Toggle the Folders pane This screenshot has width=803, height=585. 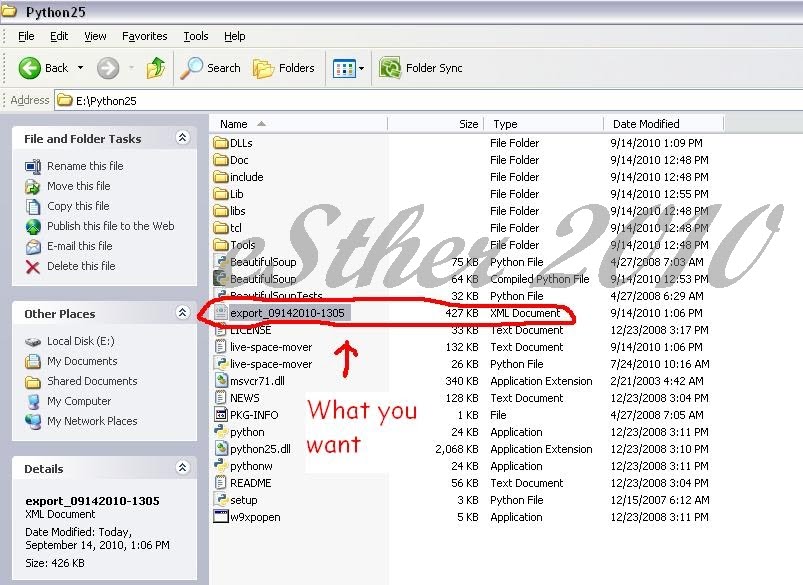point(284,68)
